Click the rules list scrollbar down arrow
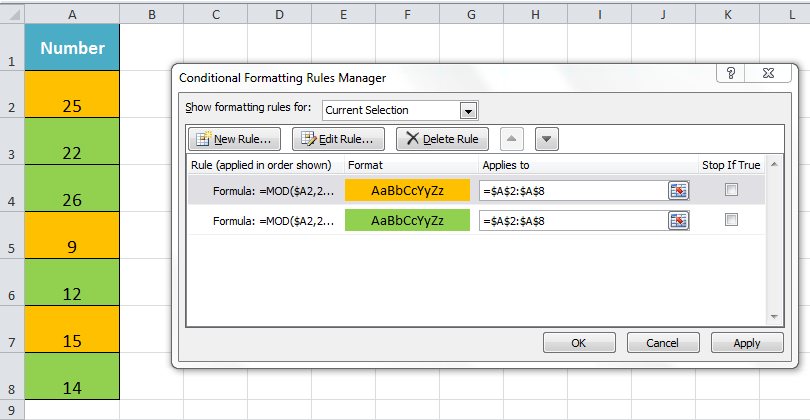The image size is (810, 420). 774,317
